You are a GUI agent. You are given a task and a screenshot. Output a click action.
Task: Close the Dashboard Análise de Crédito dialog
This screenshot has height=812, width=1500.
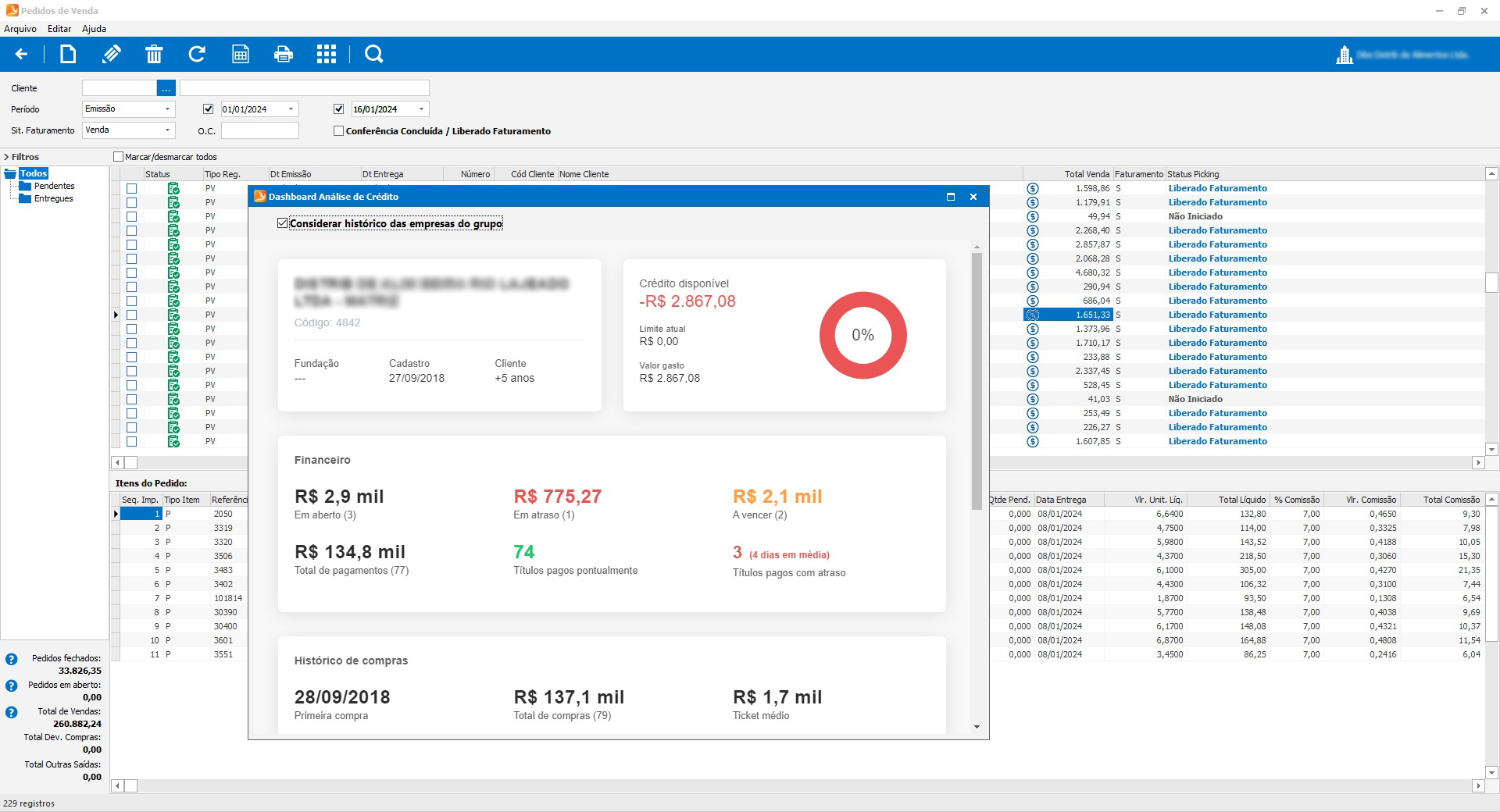[x=973, y=197]
